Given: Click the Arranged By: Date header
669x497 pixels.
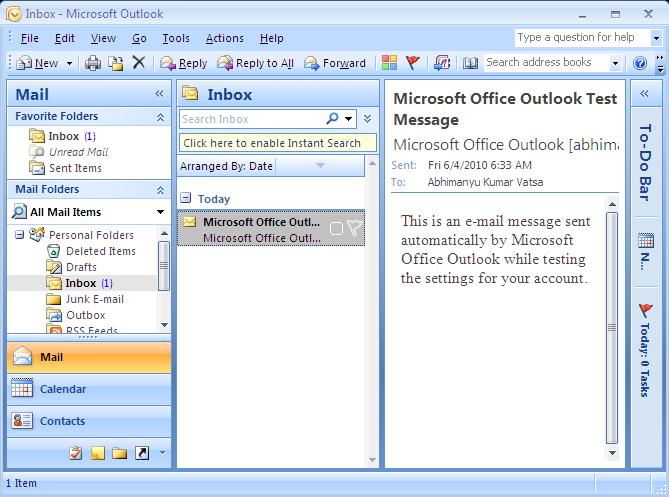Looking at the screenshot, I should (x=271, y=166).
